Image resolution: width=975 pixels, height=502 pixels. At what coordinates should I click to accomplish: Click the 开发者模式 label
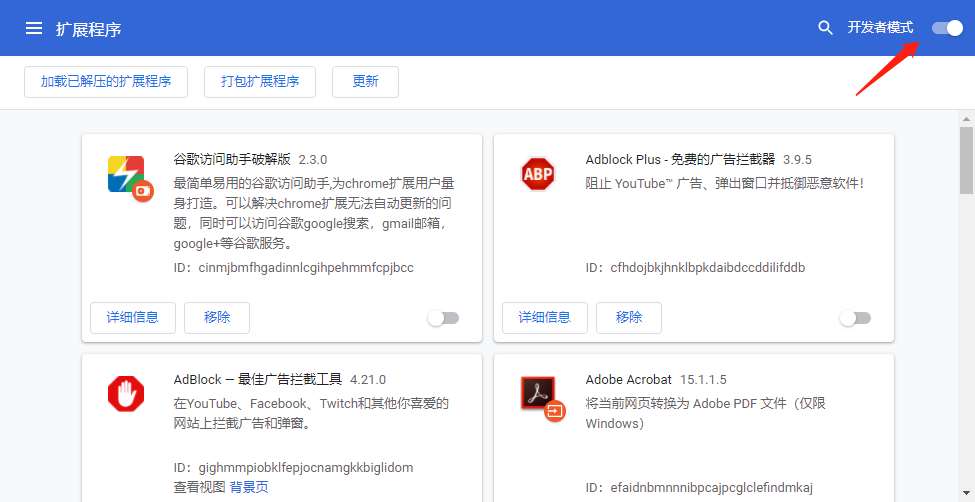(880, 27)
